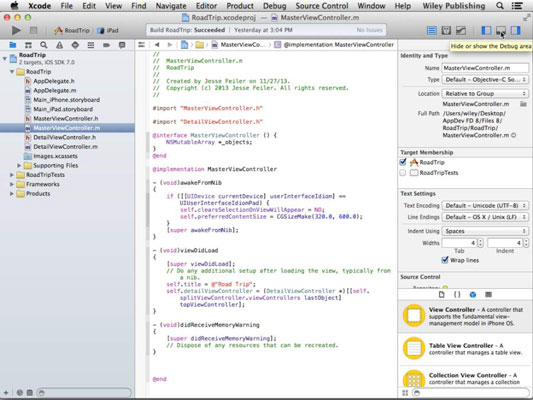Expand the Supporting Files group
This screenshot has height=400, width=533.
click(x=19, y=166)
